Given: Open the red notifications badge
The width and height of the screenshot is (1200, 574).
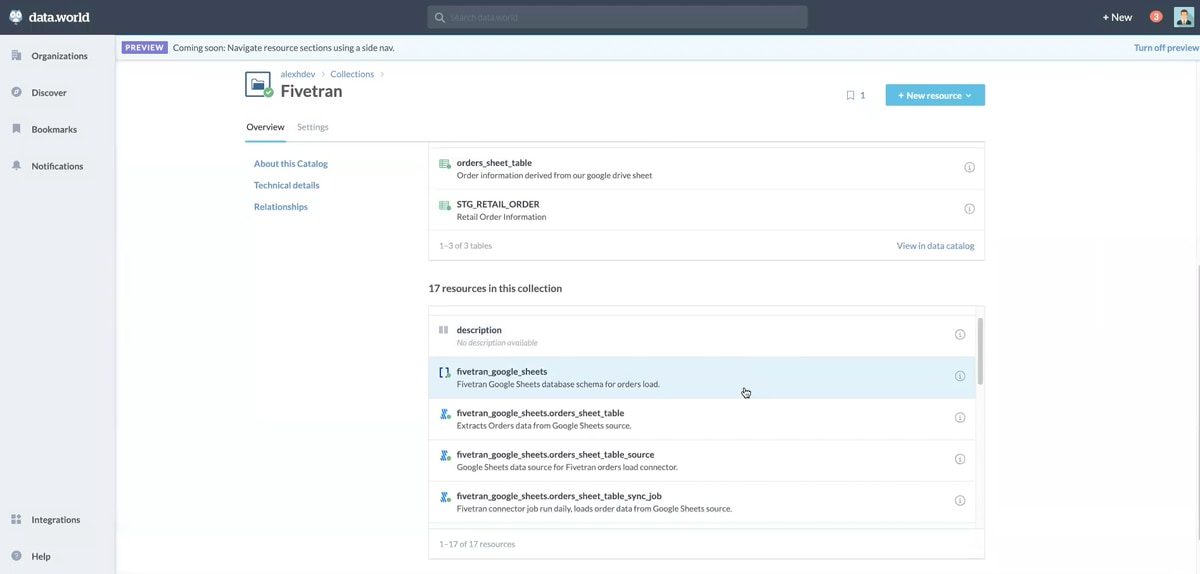Looking at the screenshot, I should tap(1156, 17).
